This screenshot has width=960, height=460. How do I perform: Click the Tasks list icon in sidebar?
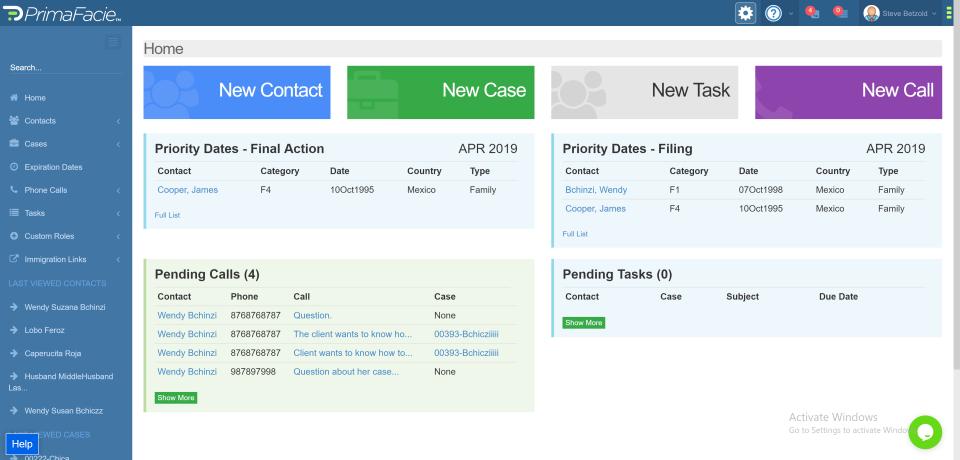pyautogui.click(x=13, y=213)
